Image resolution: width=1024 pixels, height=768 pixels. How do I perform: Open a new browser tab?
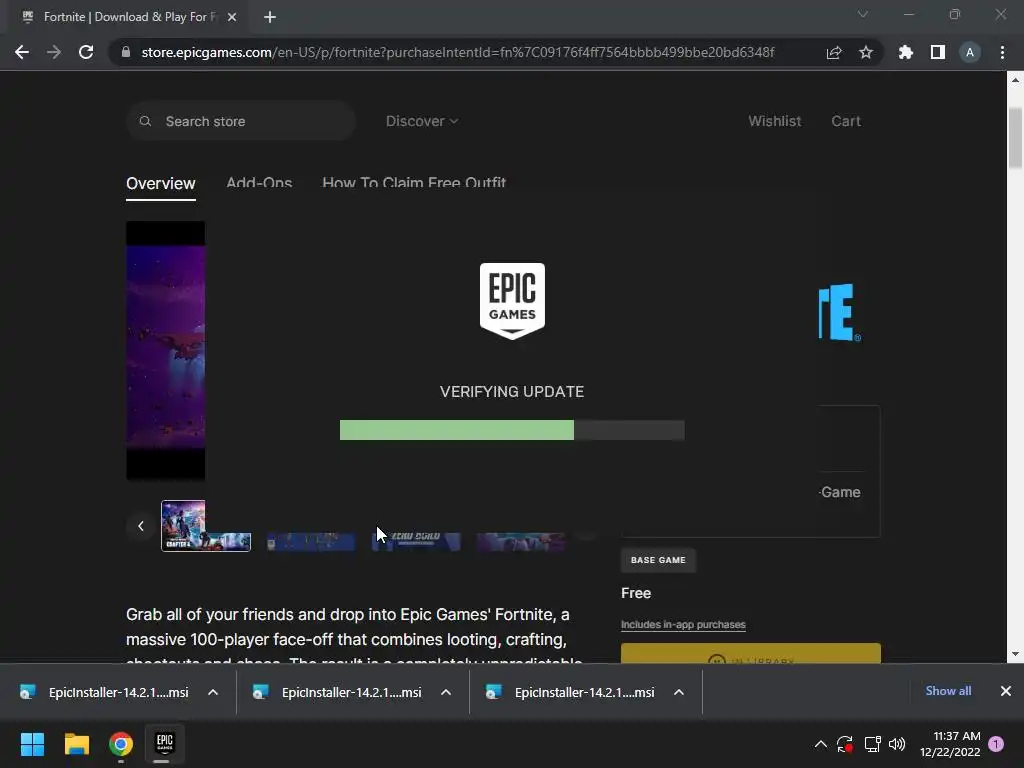270,17
